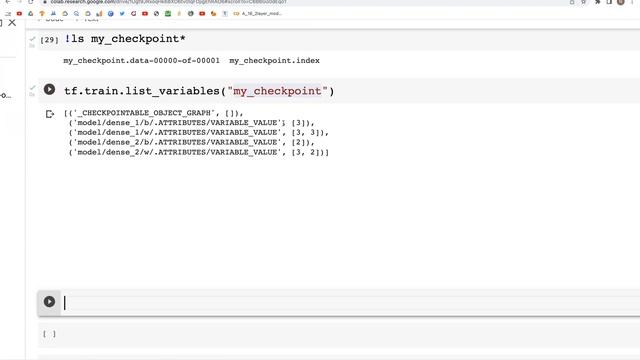640x360 pixels.
Task: Open the green spreadsheet bookmark icon
Action: coord(168,13)
